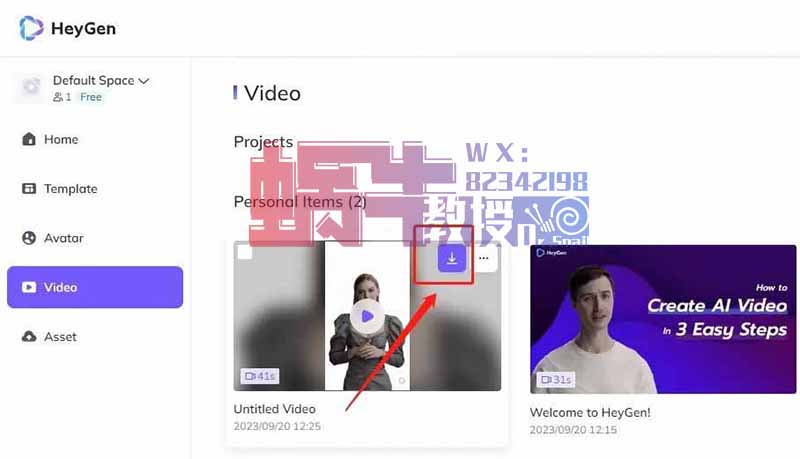Click the 41s duration badge
This screenshot has height=459, width=800.
pos(260,376)
